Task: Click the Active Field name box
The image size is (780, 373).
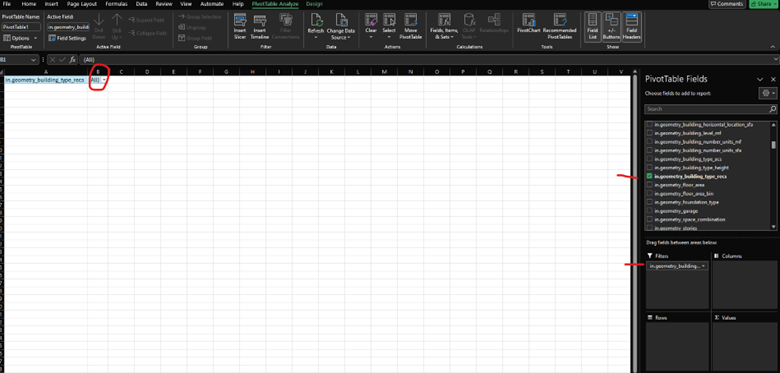Action: [68, 27]
